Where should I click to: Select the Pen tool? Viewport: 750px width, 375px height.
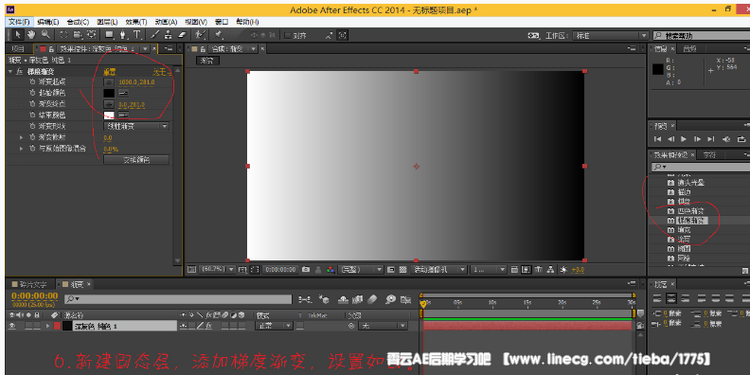123,34
